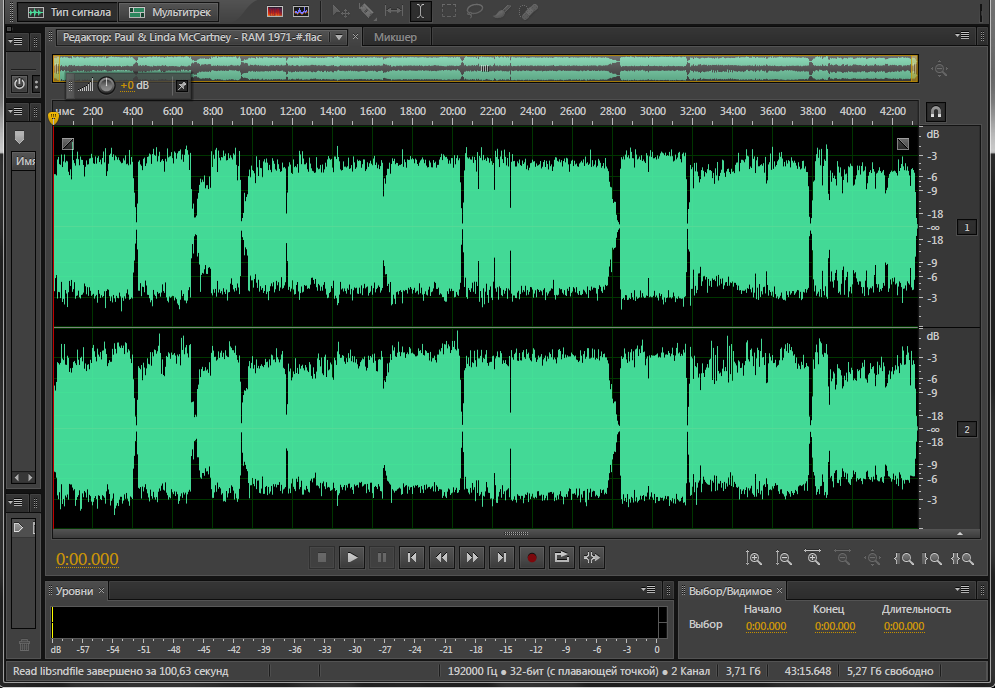Select the Редактор RAM 1971 file tab
Viewport: 995px width, 688px height.
(x=192, y=37)
